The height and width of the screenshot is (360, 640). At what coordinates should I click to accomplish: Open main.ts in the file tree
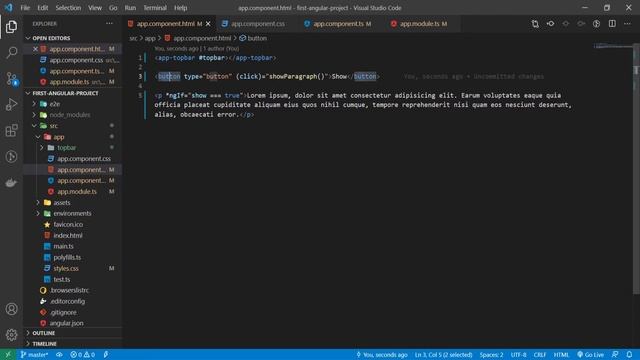63,247
